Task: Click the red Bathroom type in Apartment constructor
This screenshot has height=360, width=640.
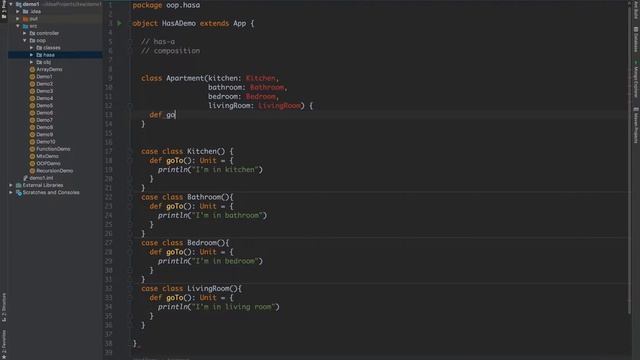Action: (x=267, y=87)
